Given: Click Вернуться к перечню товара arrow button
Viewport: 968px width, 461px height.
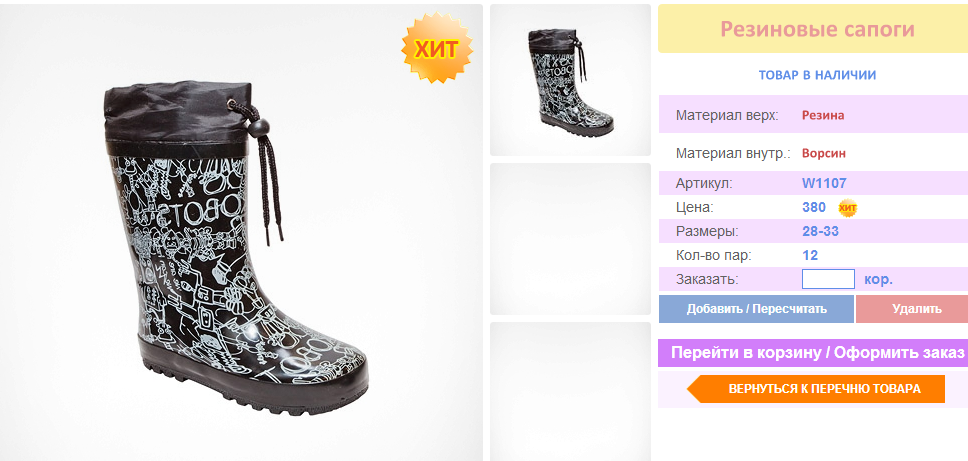Looking at the screenshot, I should pos(816,389).
